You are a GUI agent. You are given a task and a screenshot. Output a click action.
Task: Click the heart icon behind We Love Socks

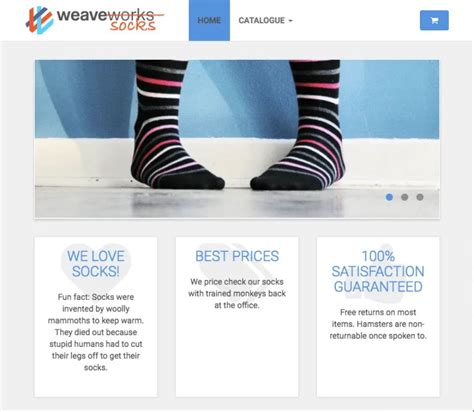96,268
